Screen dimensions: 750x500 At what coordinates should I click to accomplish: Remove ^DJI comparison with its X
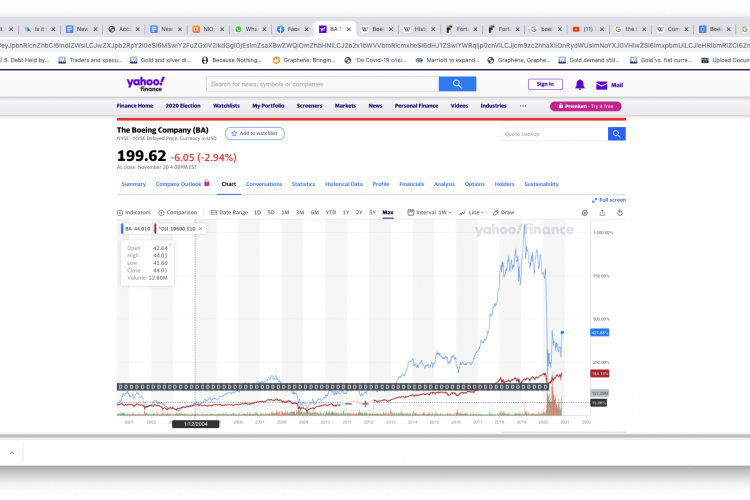[x=201, y=229]
